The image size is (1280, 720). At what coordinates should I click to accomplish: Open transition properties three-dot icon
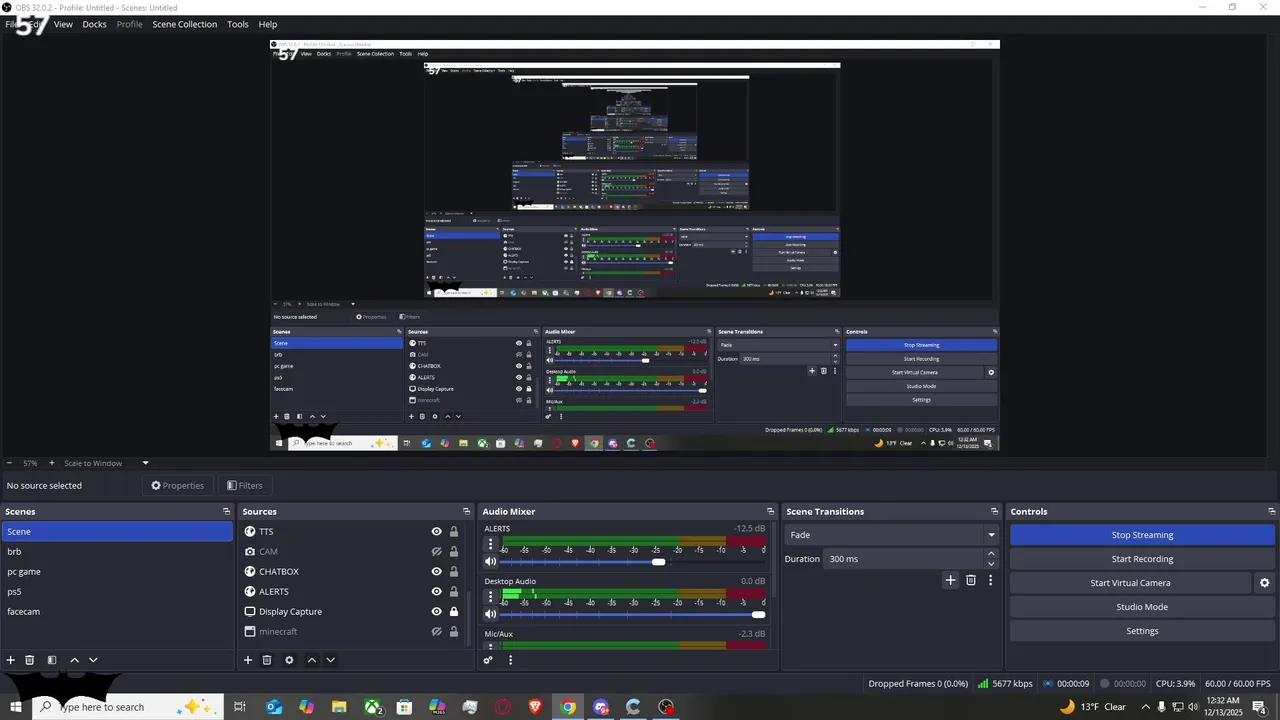(991, 580)
